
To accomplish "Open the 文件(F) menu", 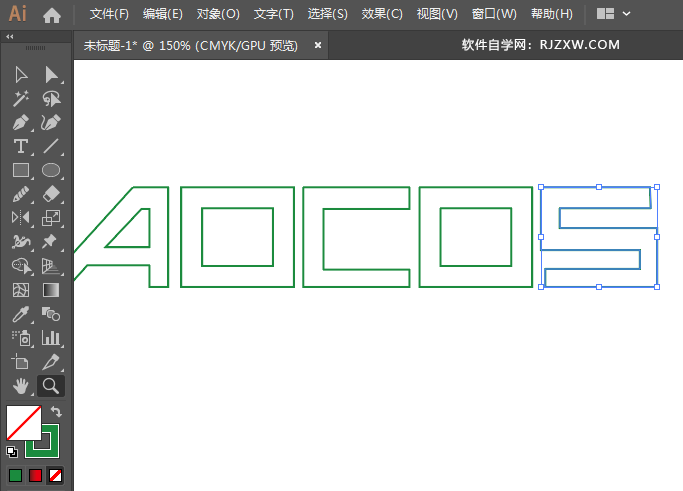I will pos(109,14).
